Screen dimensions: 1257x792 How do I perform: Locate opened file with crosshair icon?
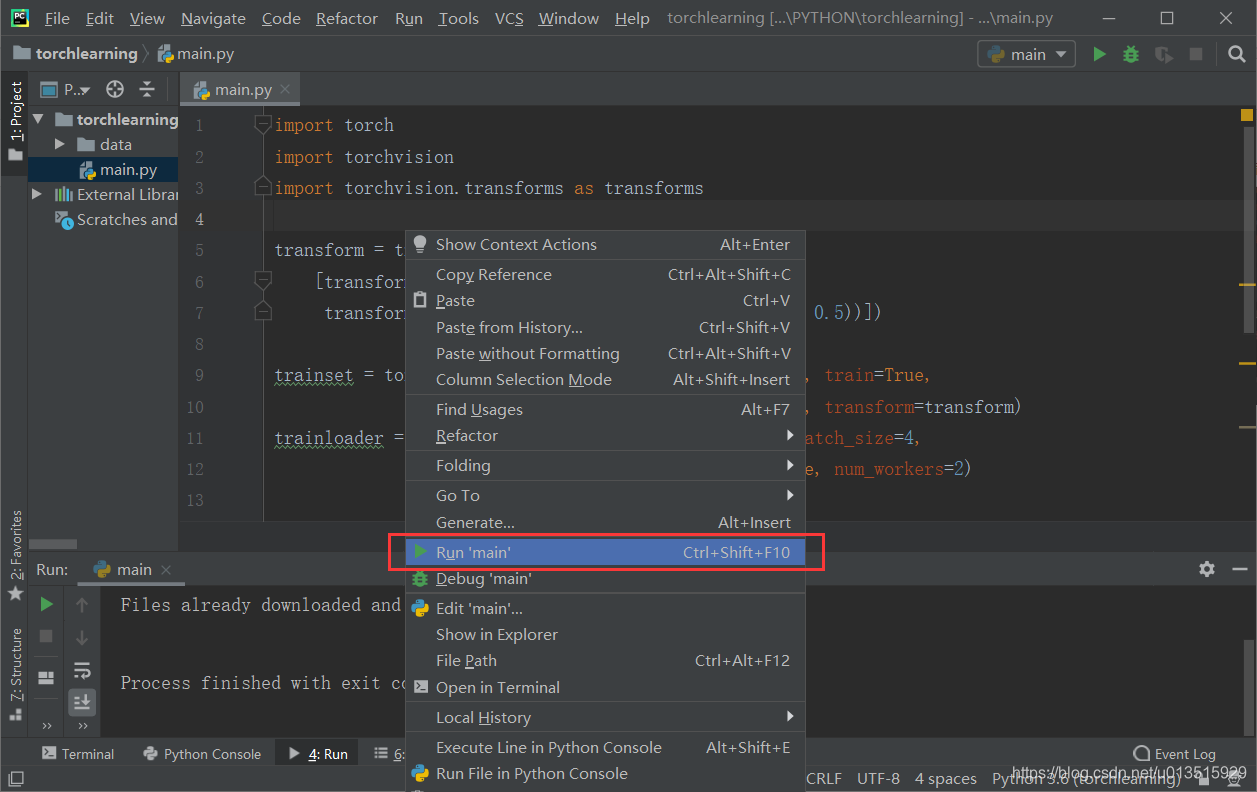point(114,89)
